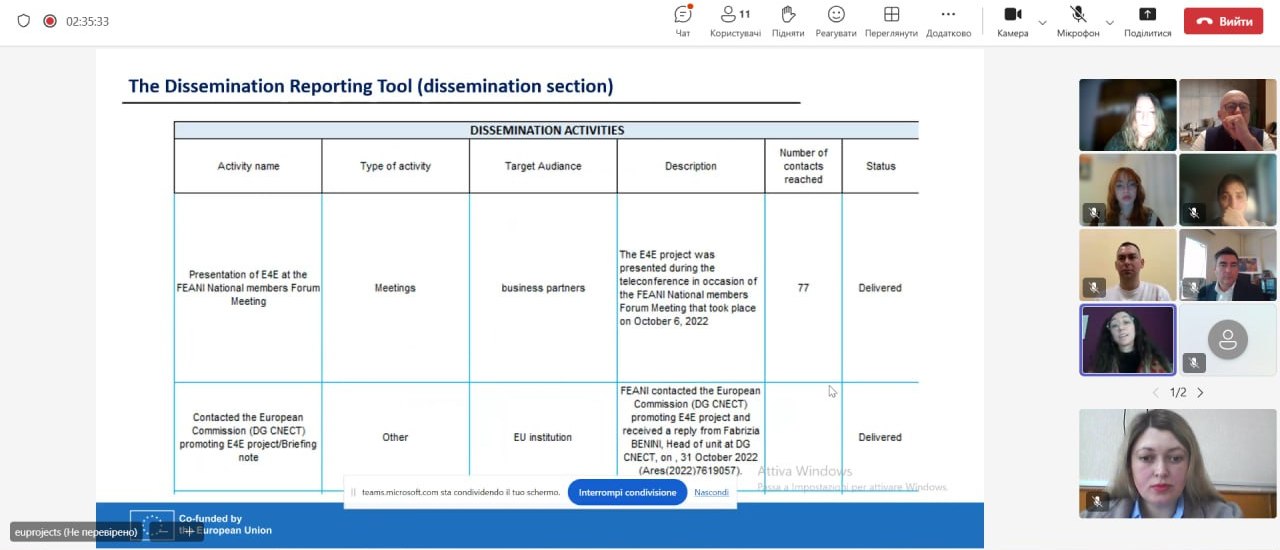This screenshot has width=1280, height=550.
Task: Click the 'business partners' cell
Action: [543, 288]
